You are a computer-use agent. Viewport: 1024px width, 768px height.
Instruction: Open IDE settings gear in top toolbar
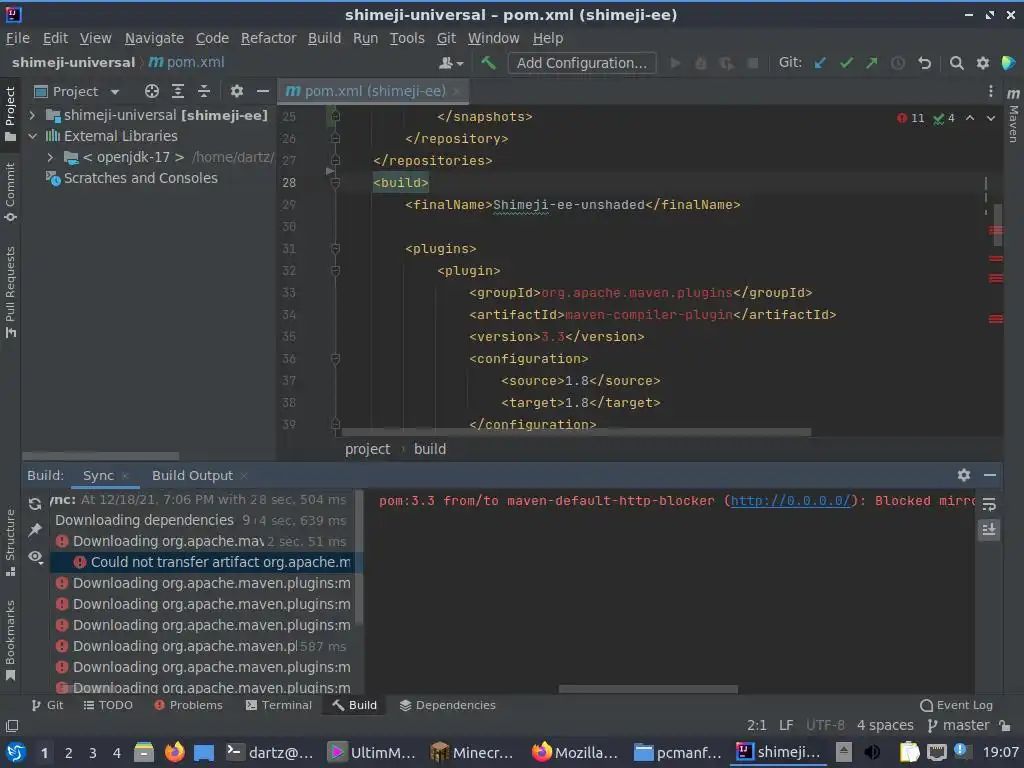click(983, 63)
